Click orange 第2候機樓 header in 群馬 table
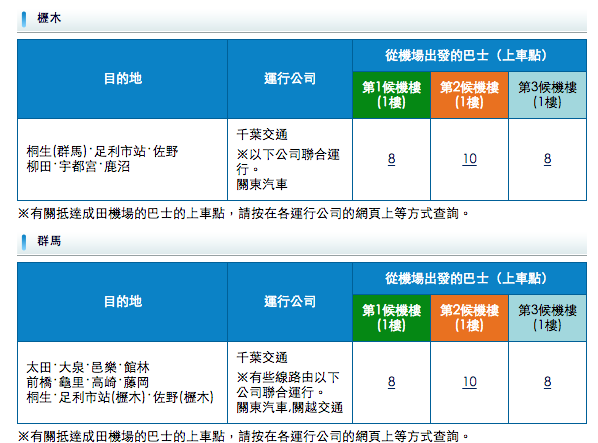The height and width of the screenshot is (443, 598). [x=469, y=318]
